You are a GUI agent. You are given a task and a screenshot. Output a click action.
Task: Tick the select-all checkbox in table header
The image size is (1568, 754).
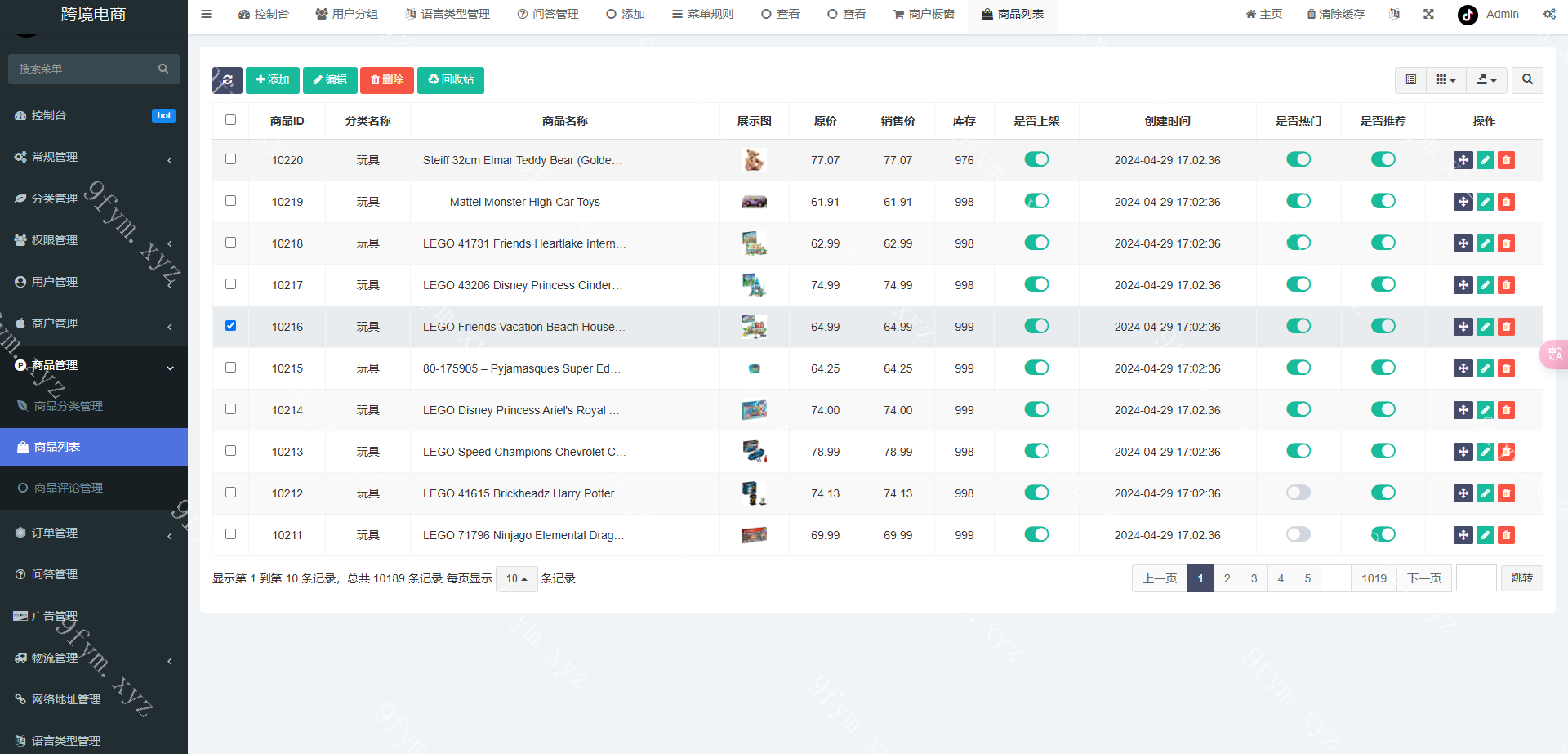point(230,120)
